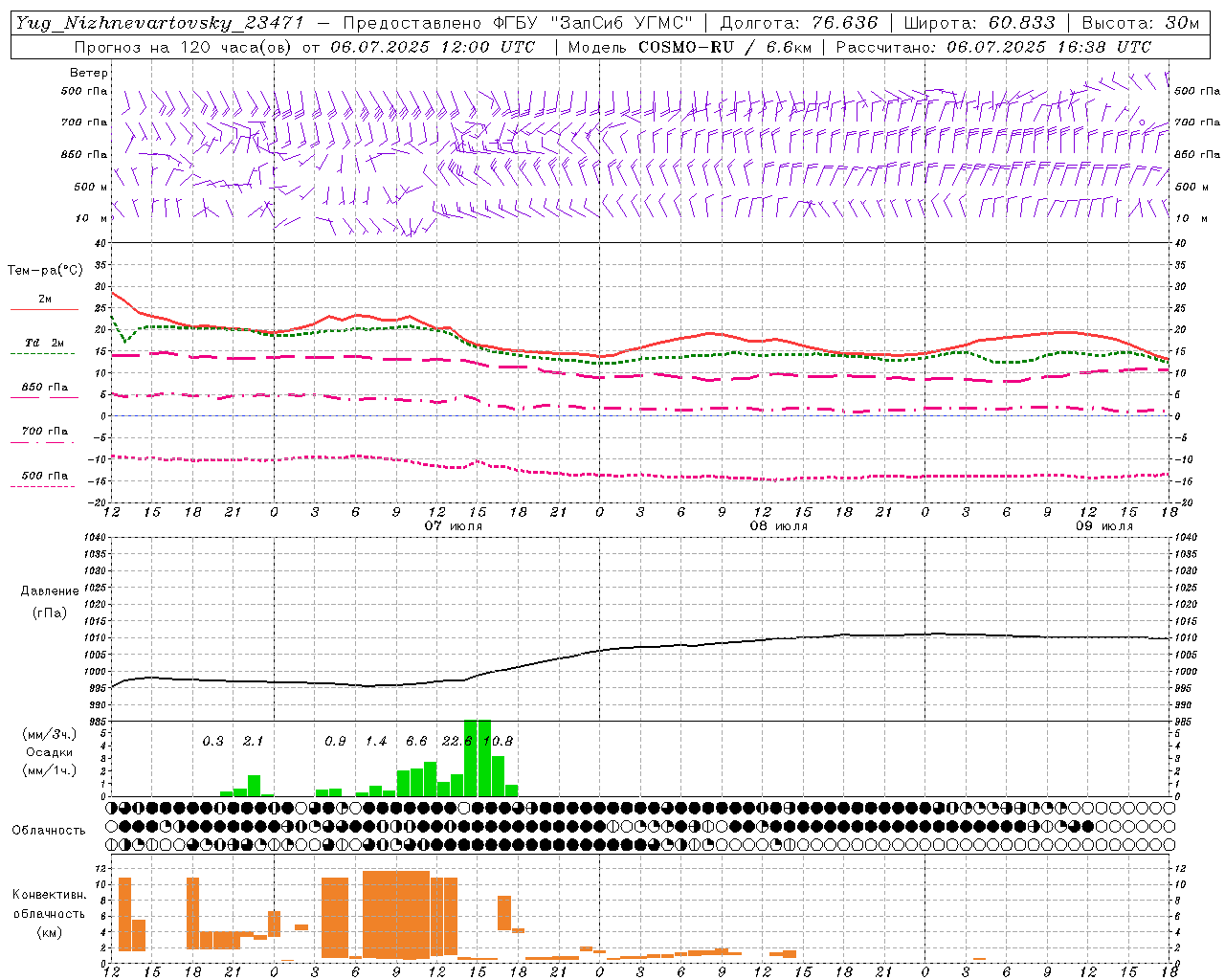
Task: Click the Td 2м legend entry
Action: [44, 343]
